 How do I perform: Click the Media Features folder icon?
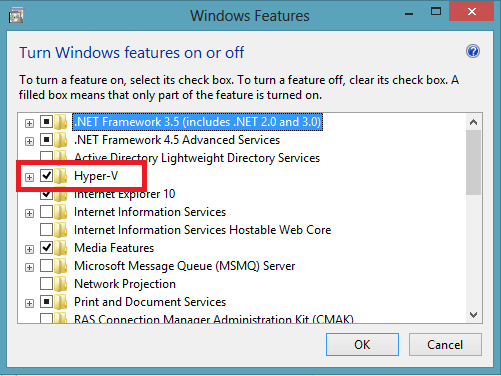61,248
